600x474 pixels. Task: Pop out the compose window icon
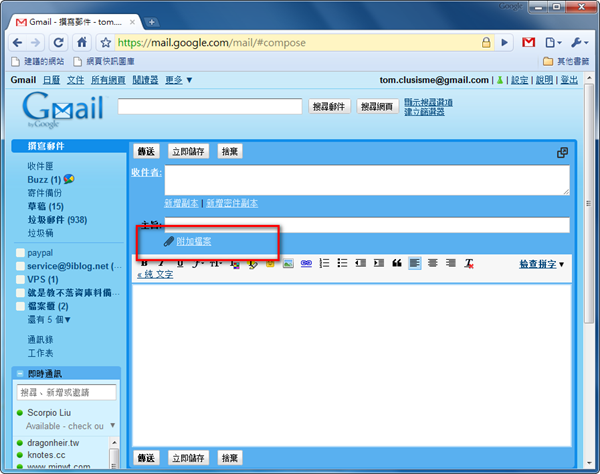click(x=562, y=153)
